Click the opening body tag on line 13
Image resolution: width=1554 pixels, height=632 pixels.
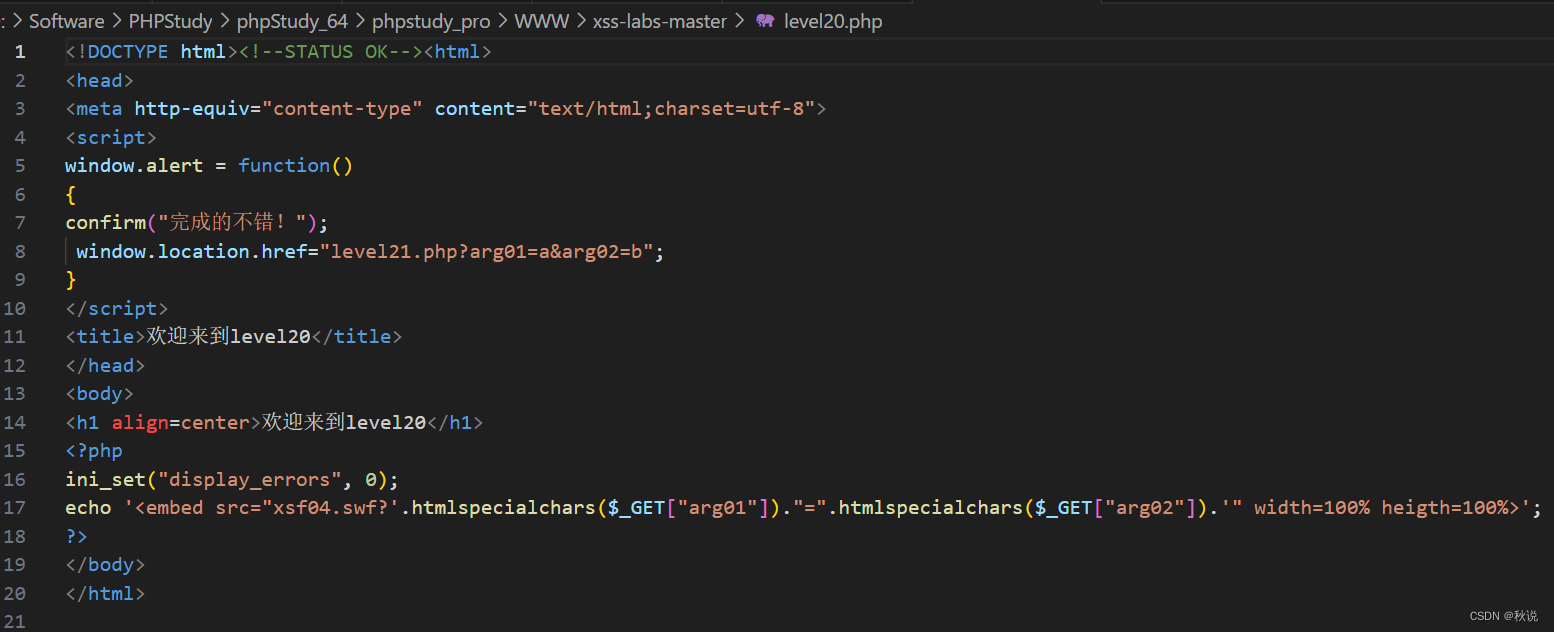(99, 394)
